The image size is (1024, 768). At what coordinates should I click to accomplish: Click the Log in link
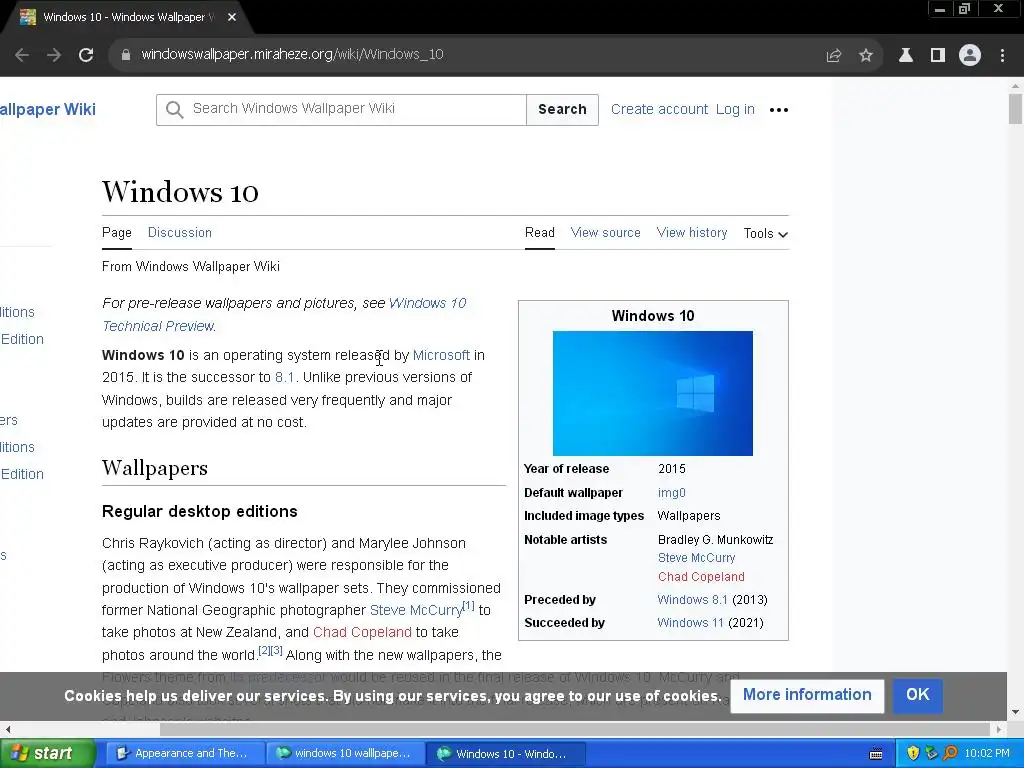click(x=735, y=109)
